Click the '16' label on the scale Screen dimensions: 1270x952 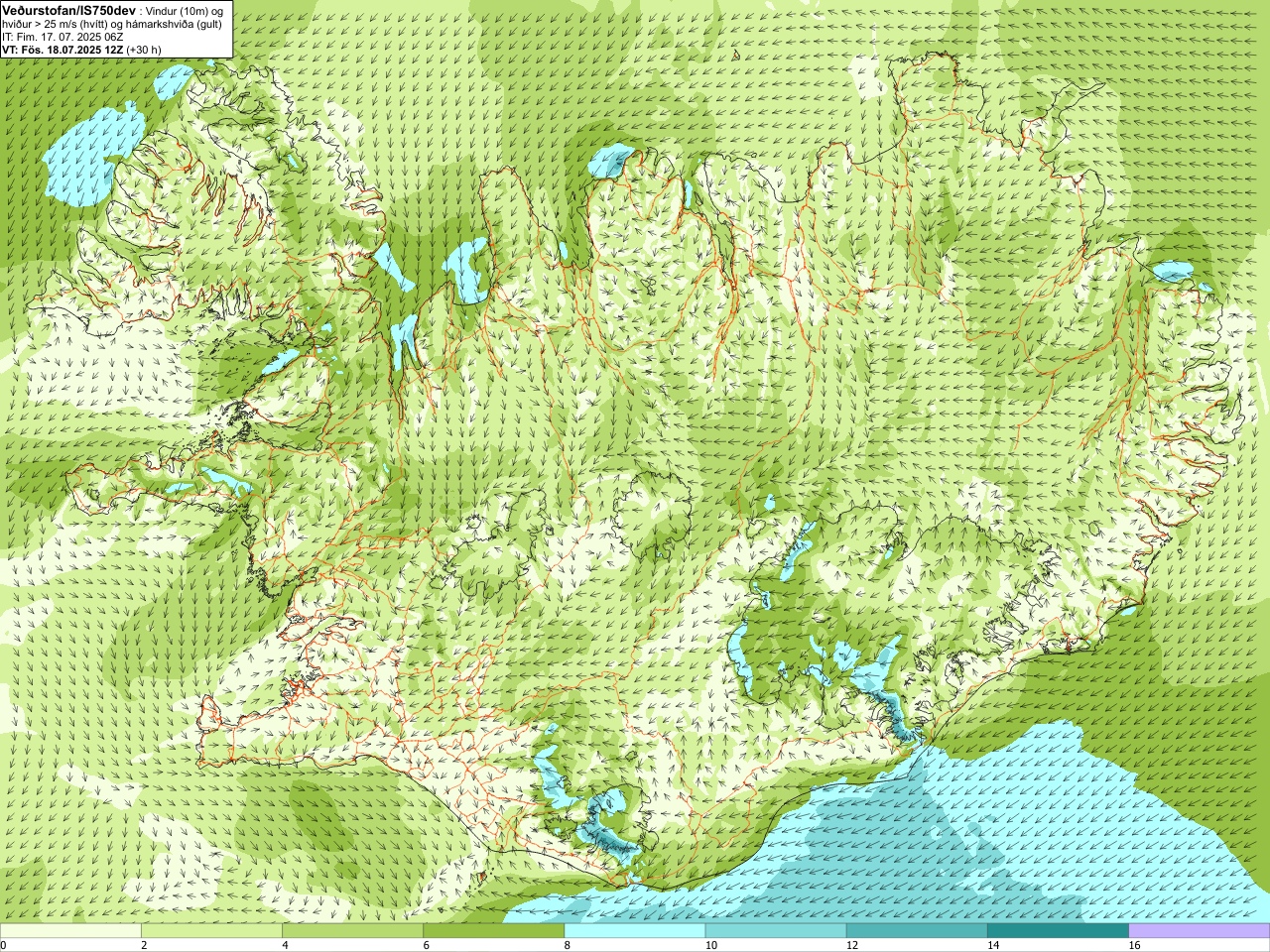tap(1135, 945)
